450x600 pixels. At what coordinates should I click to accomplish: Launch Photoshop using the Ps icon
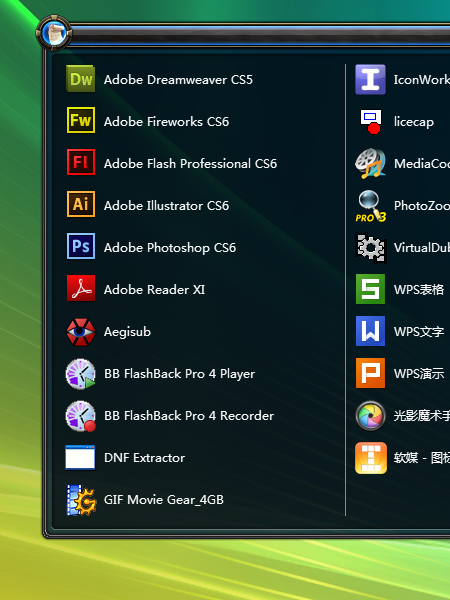click(x=80, y=246)
